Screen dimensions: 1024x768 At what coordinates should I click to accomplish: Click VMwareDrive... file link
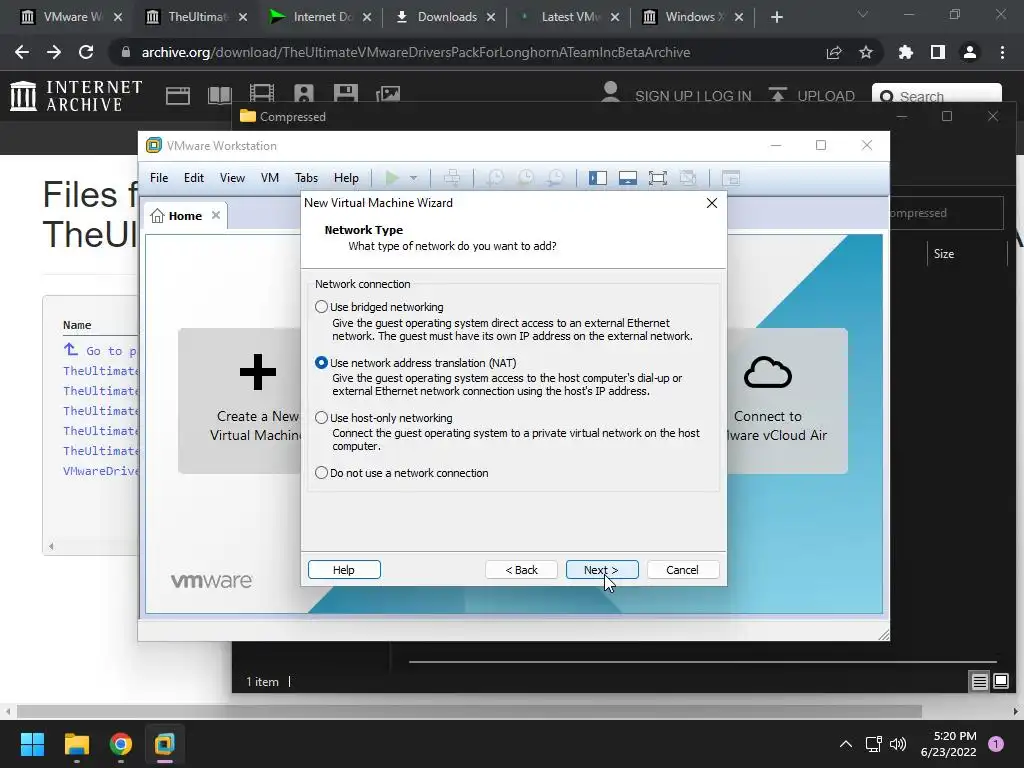[101, 471]
